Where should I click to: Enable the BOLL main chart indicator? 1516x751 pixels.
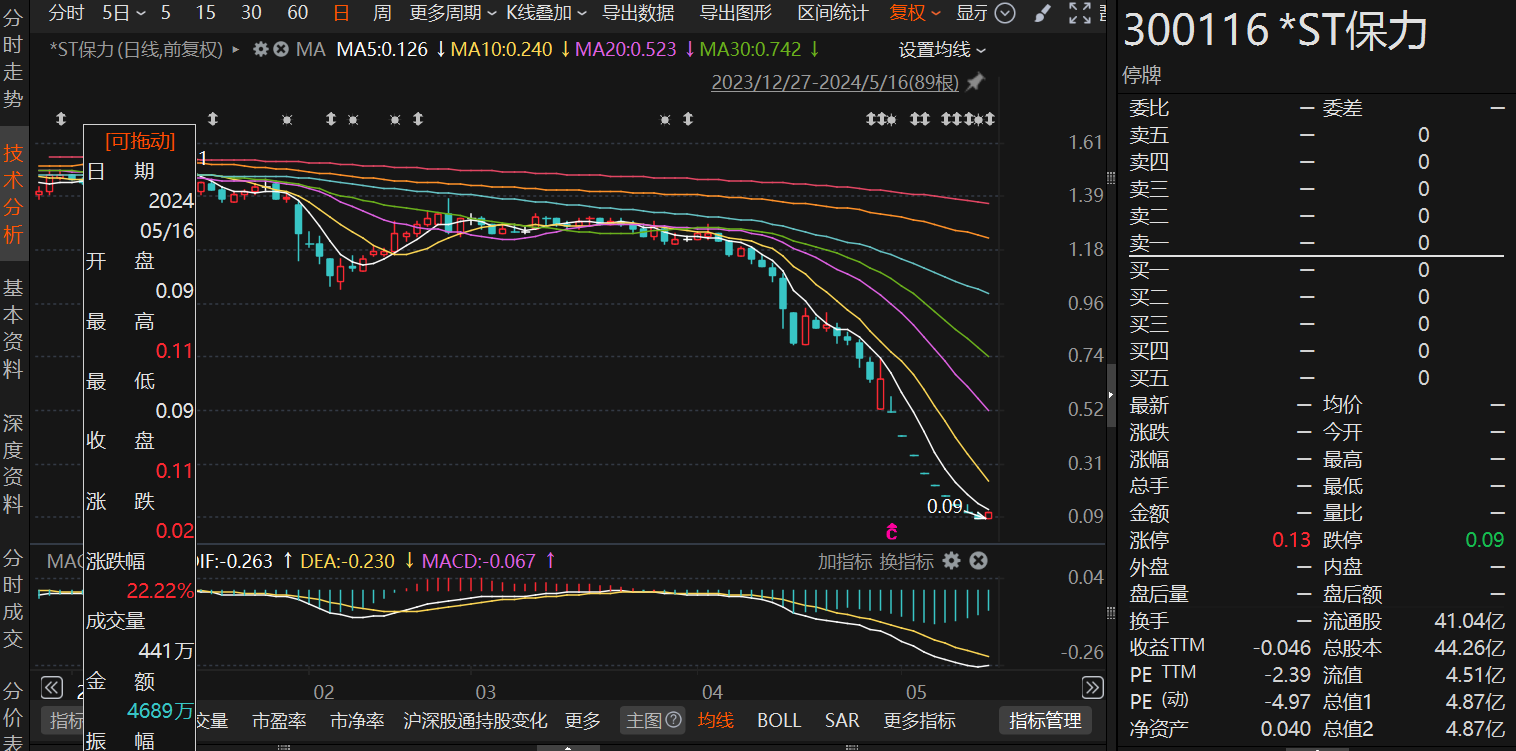click(779, 720)
